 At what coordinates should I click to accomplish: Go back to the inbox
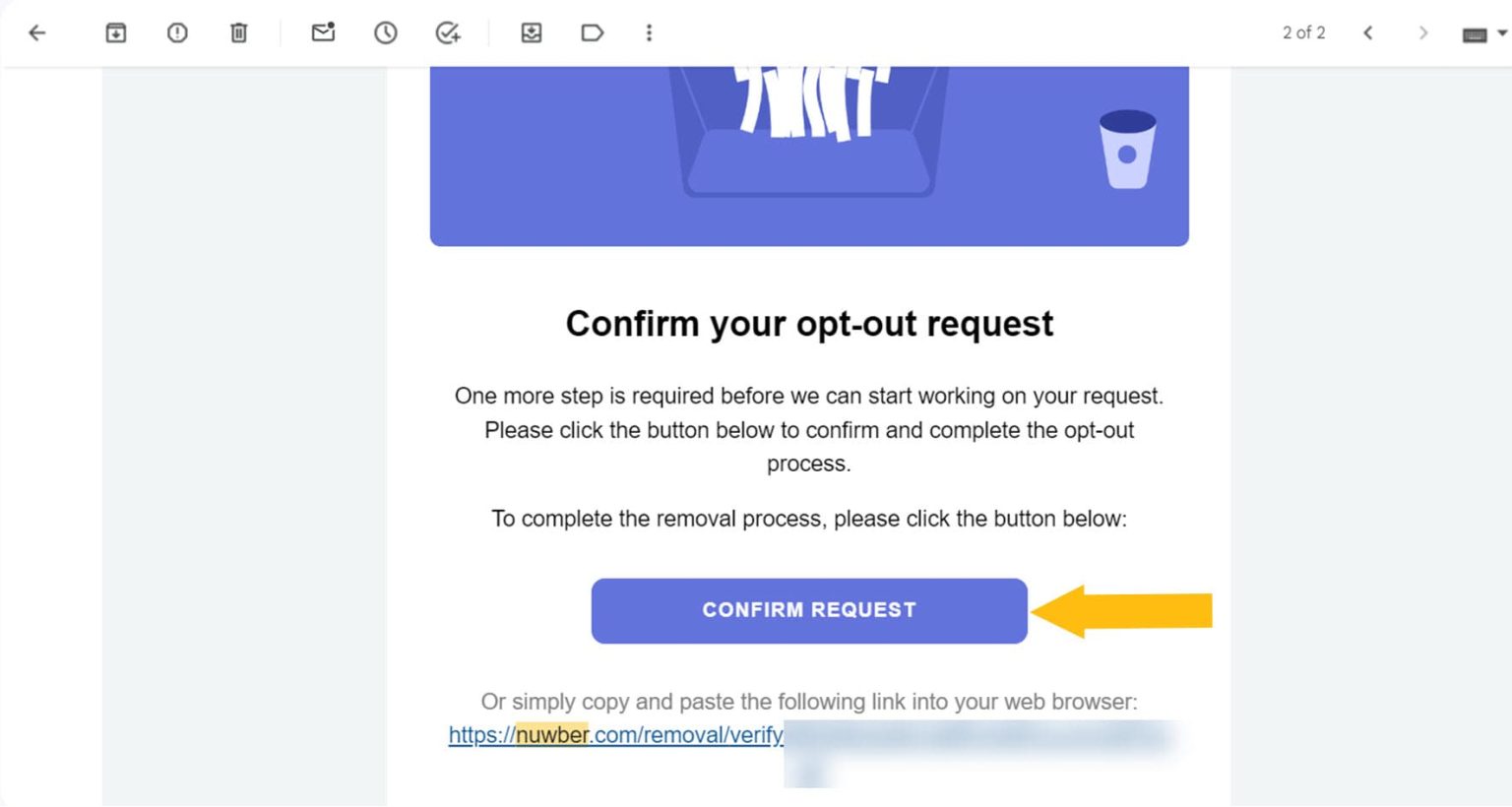36,32
